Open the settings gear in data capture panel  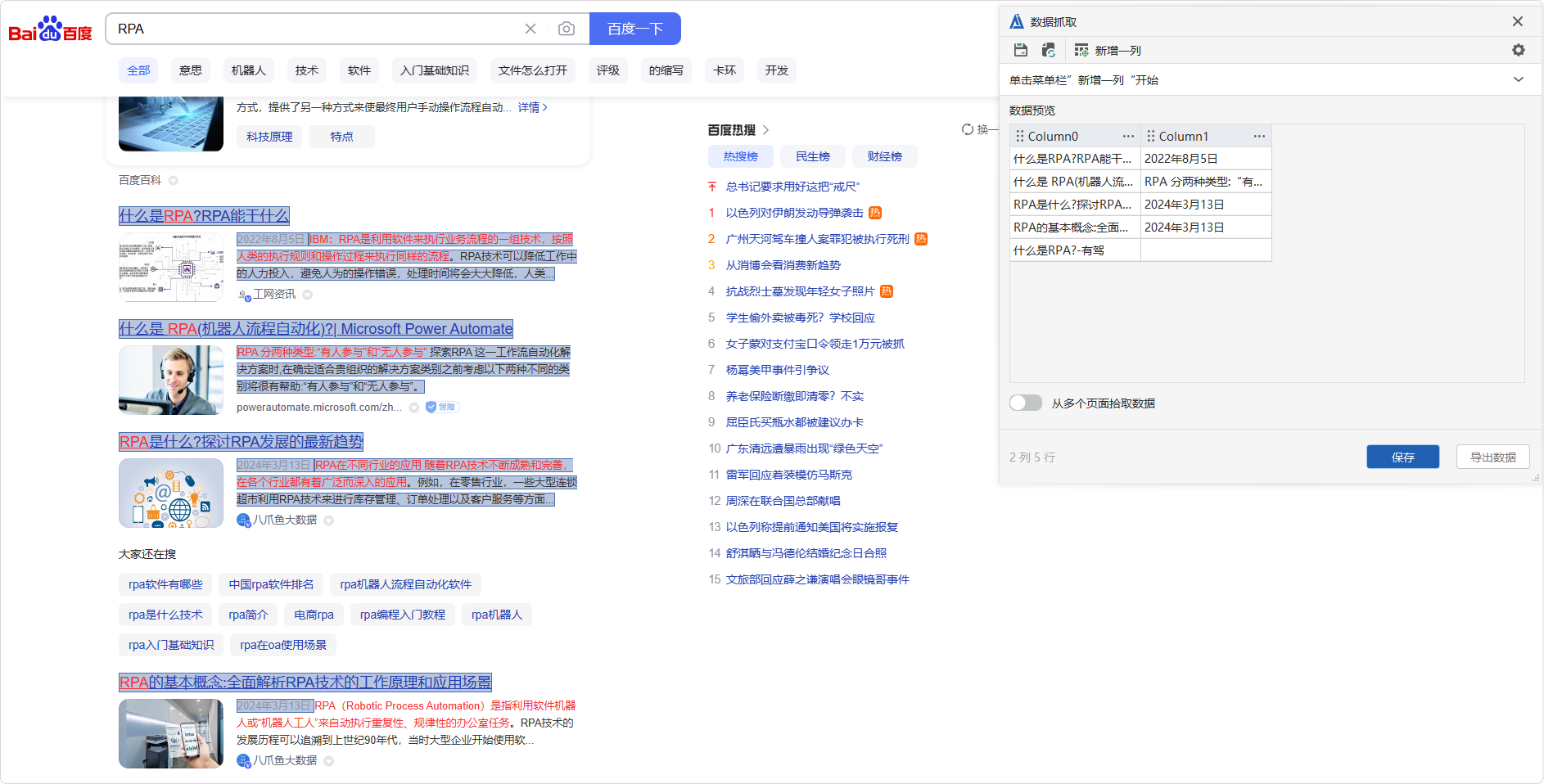[1519, 50]
